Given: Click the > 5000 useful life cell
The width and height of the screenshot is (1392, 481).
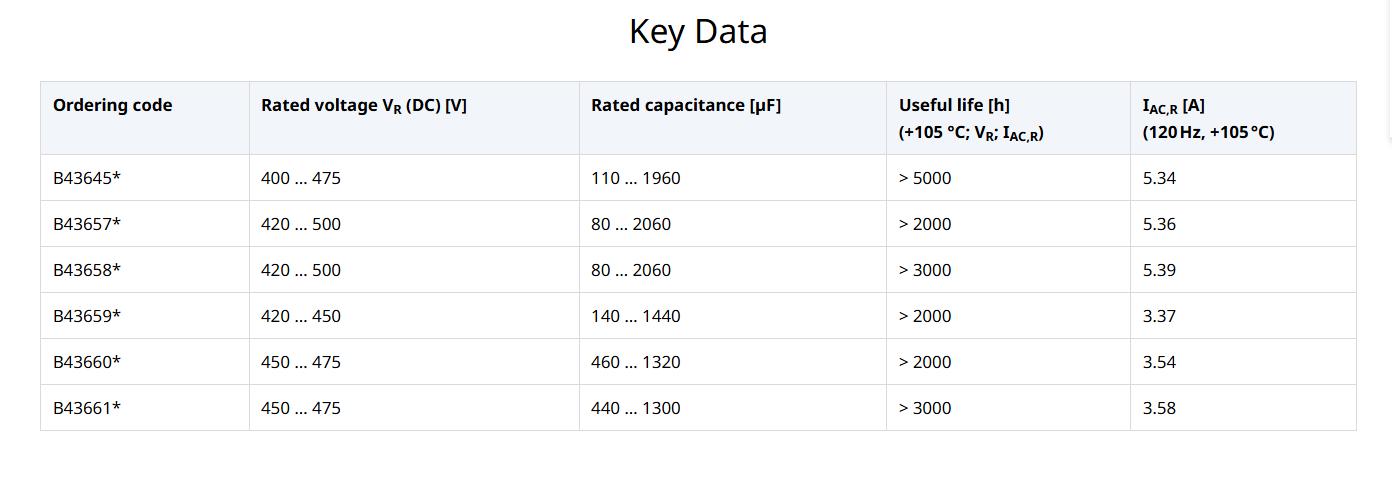Looking at the screenshot, I should [x=925, y=178].
